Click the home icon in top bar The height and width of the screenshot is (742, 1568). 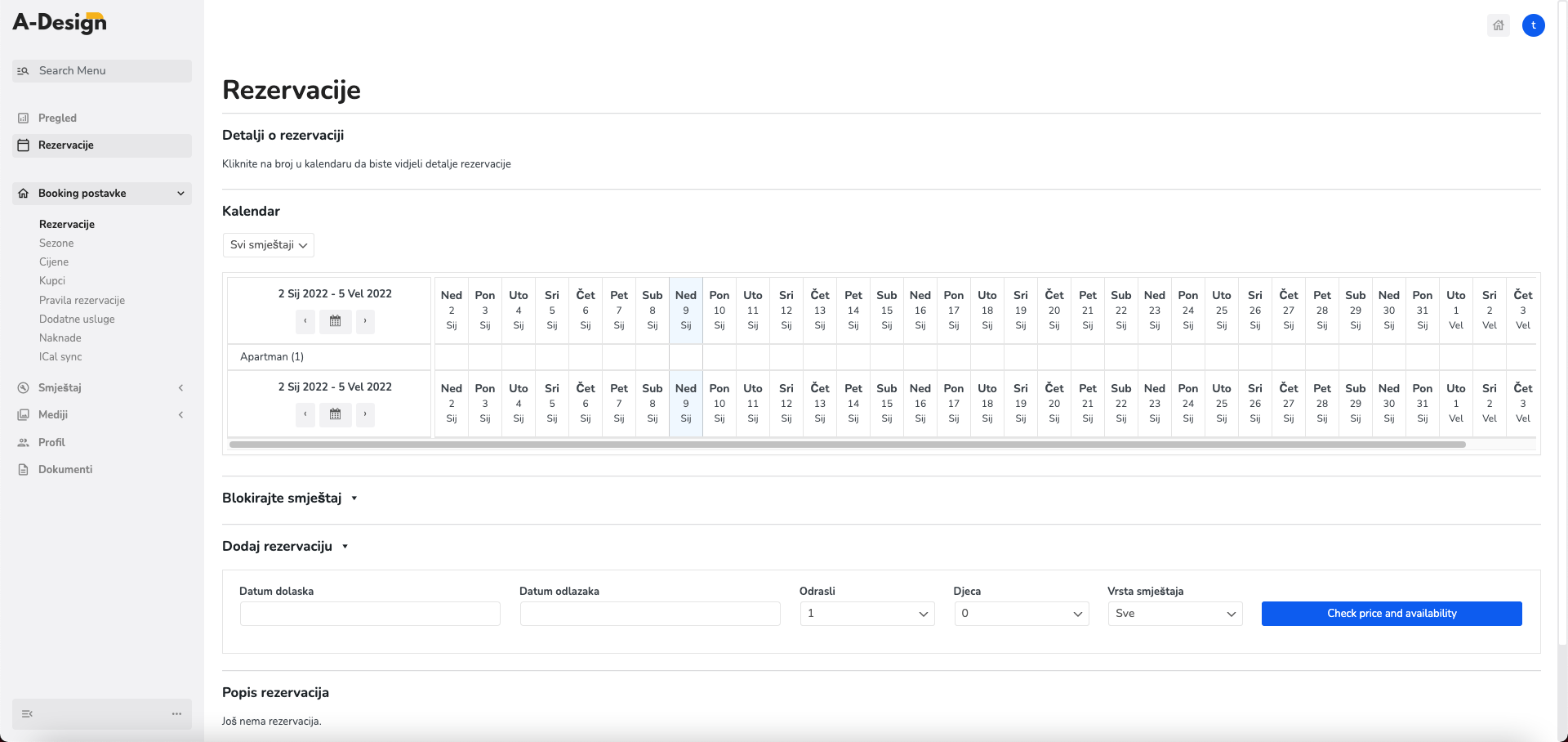tap(1498, 25)
